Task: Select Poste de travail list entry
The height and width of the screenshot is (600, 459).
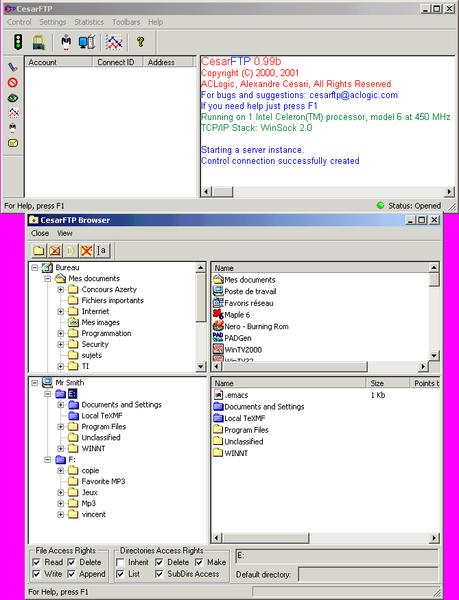Action: [x=245, y=291]
